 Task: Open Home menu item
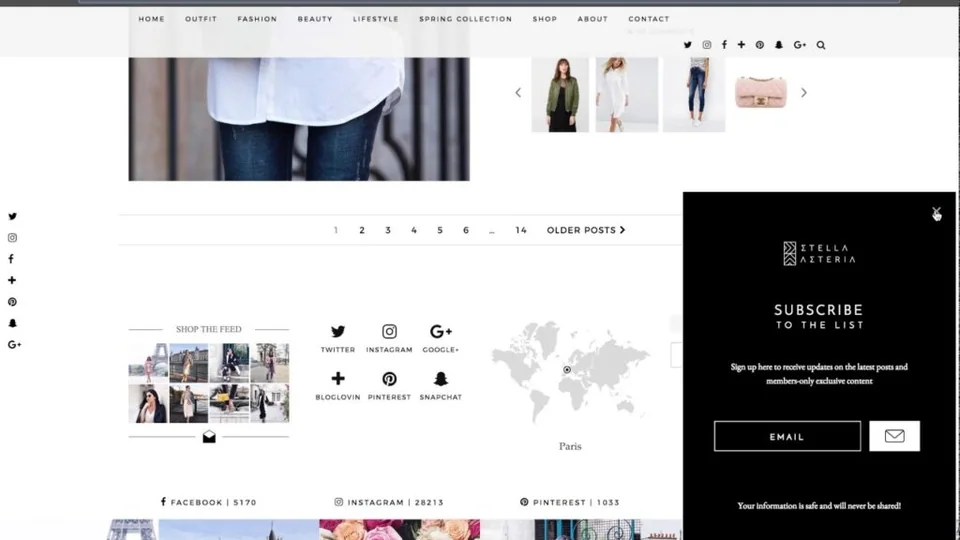(151, 19)
